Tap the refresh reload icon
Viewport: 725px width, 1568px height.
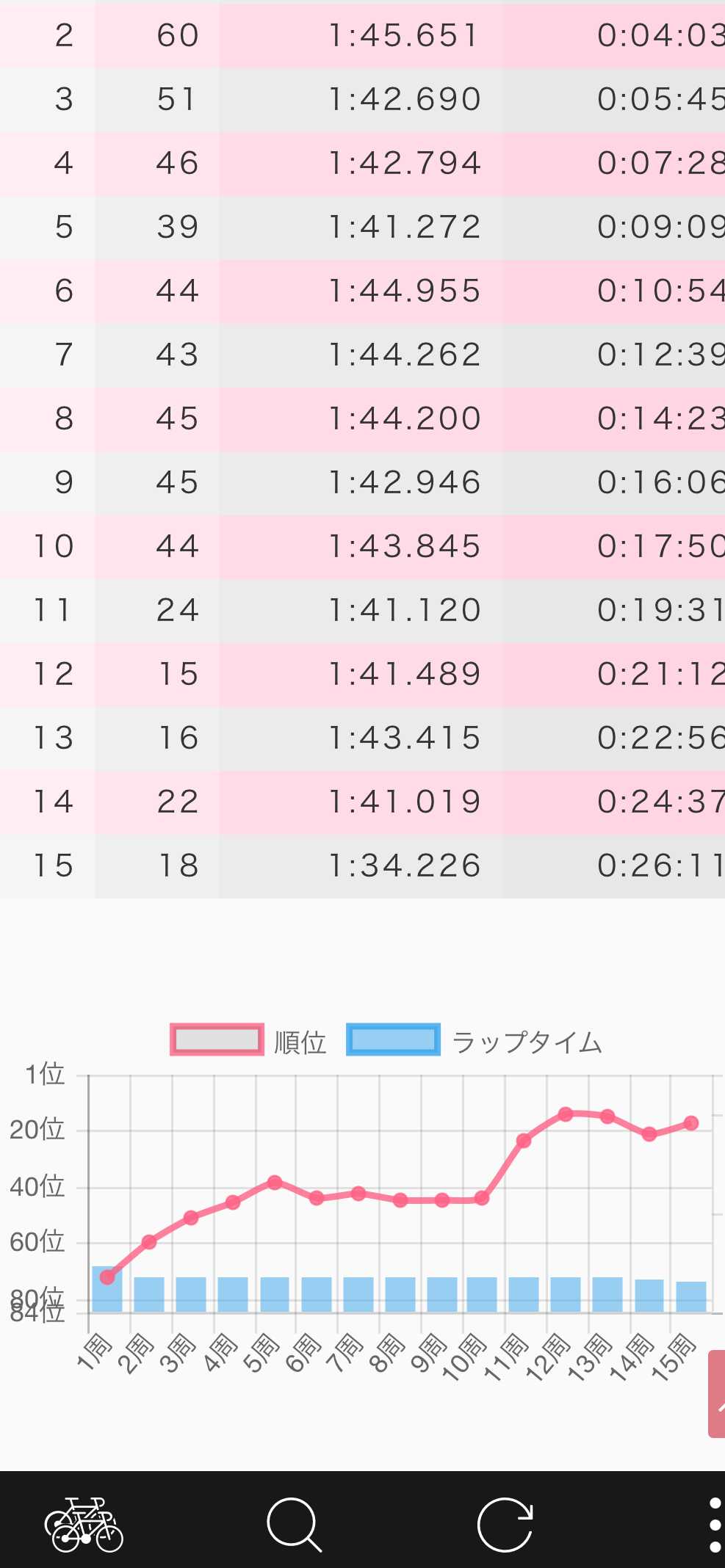tap(505, 1525)
